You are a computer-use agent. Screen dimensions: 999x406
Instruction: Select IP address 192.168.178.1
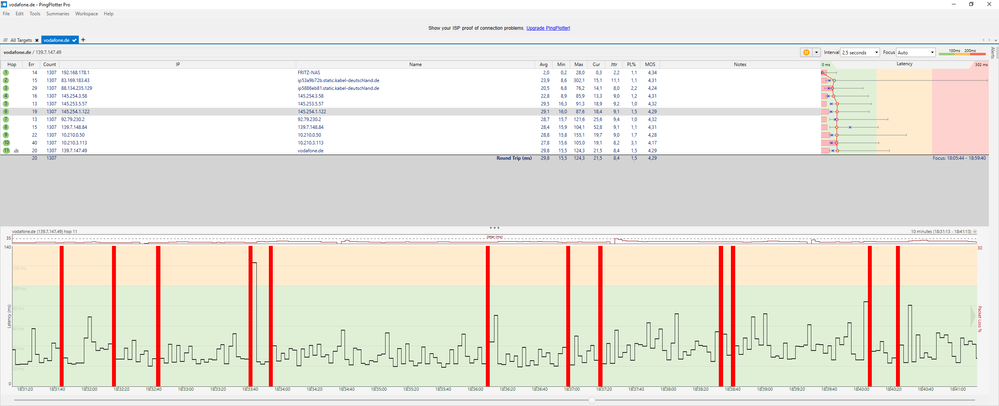tap(75, 73)
